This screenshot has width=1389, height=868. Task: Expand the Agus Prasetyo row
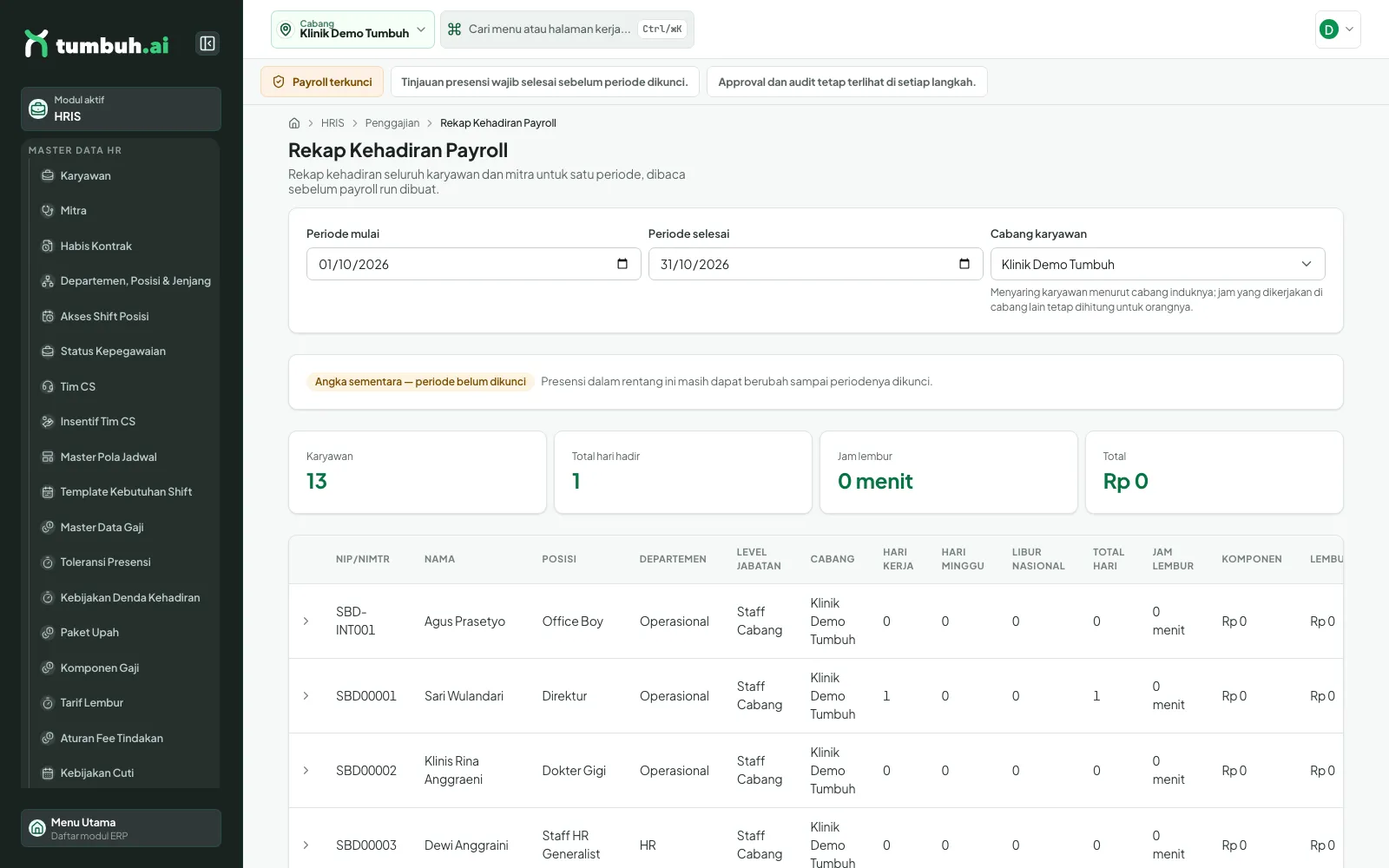306,621
